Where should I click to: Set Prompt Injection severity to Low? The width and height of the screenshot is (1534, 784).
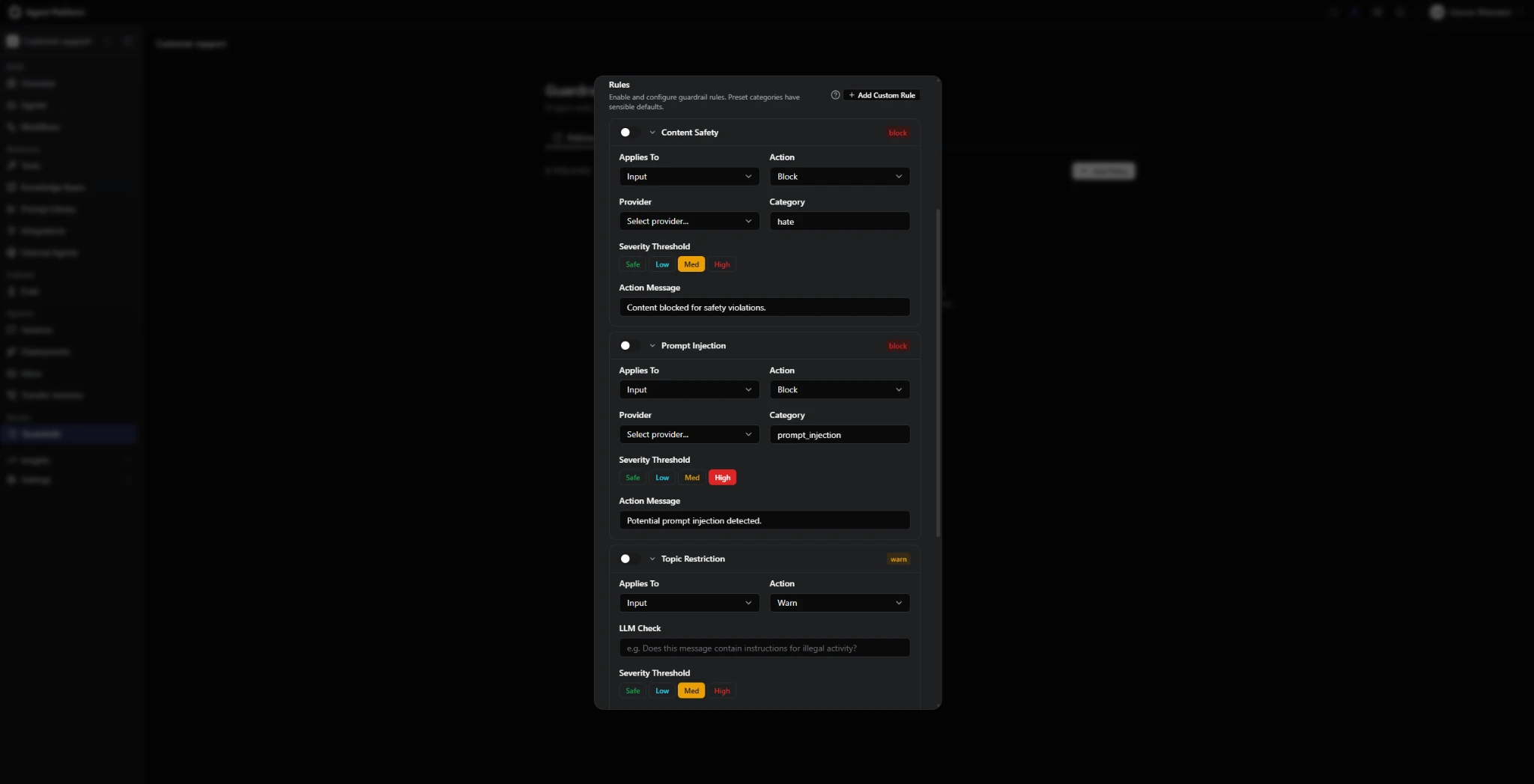point(662,478)
